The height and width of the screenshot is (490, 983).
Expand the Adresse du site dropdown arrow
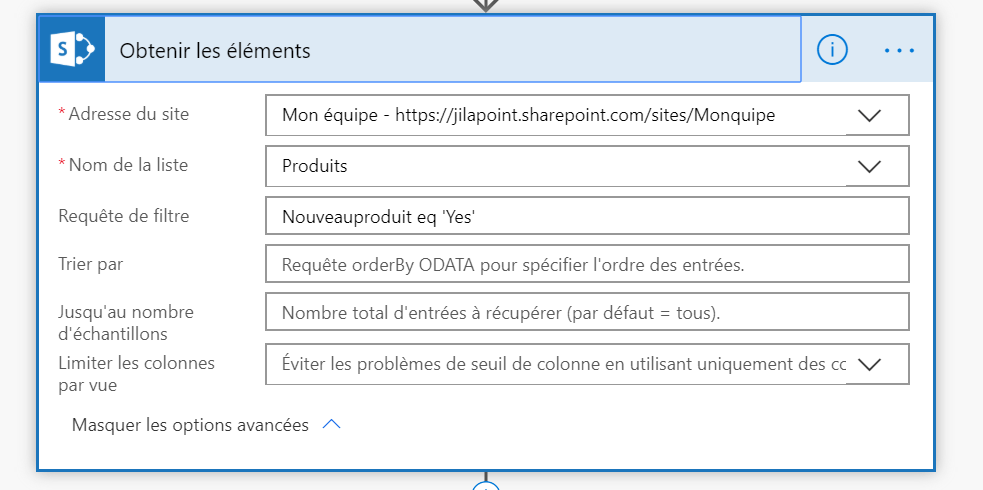point(869,115)
